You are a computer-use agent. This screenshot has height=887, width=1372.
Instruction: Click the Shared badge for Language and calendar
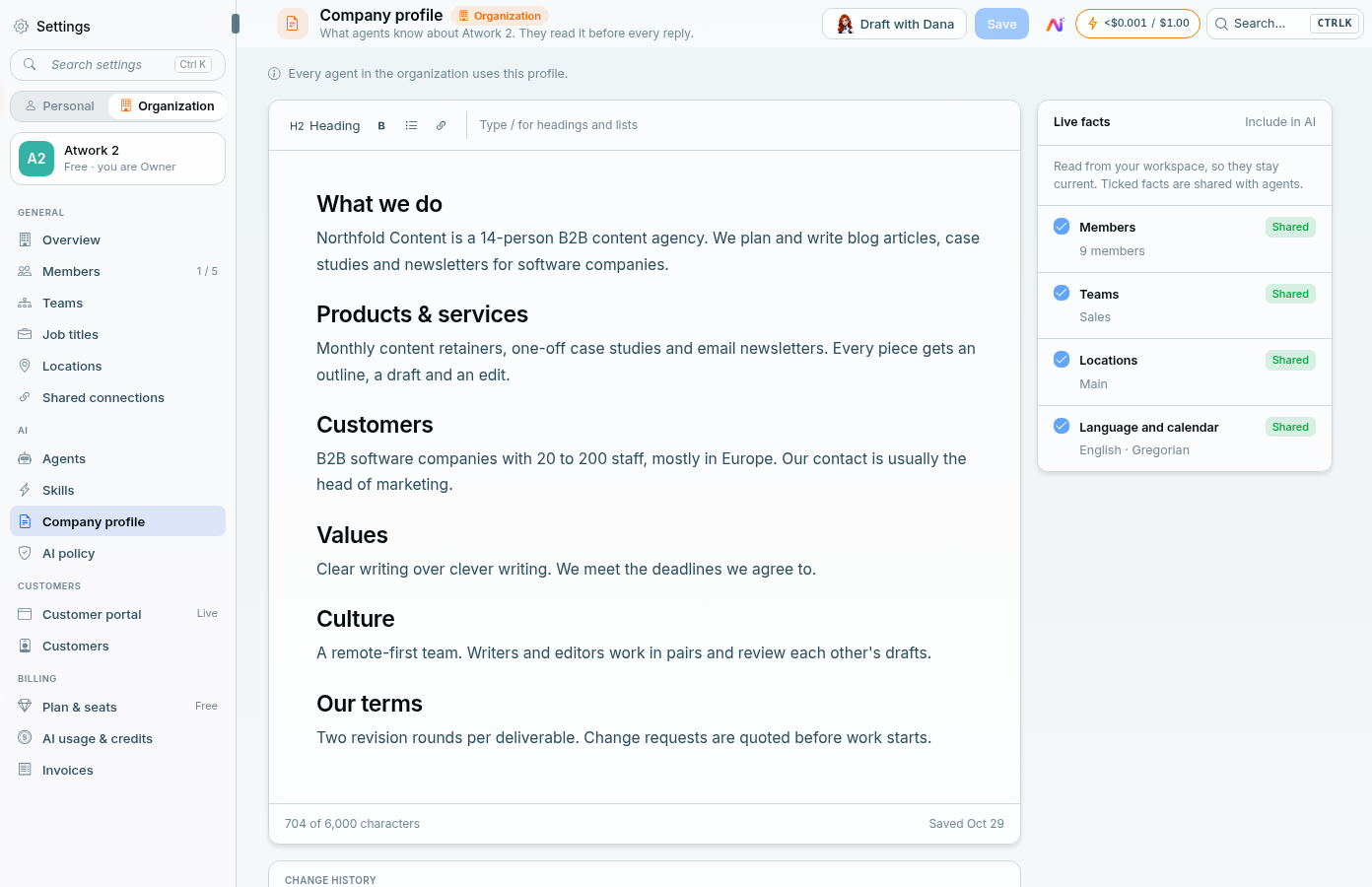pos(1290,427)
